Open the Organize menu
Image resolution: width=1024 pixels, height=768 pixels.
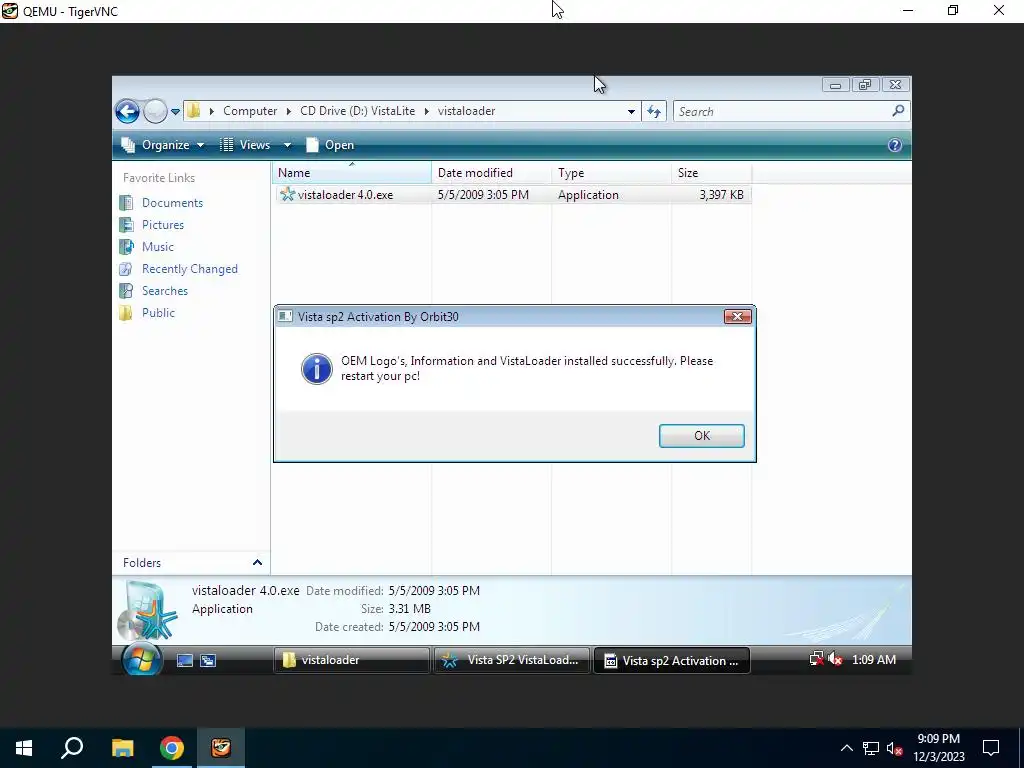(x=163, y=145)
